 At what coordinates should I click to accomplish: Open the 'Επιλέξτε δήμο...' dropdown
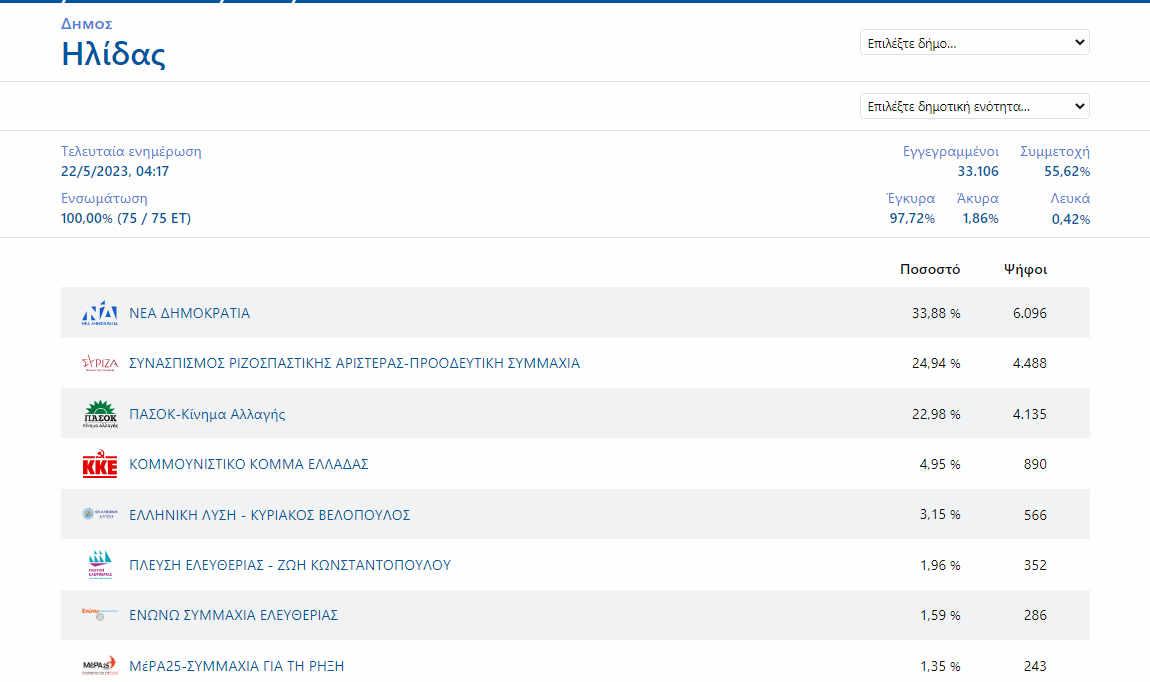974,42
